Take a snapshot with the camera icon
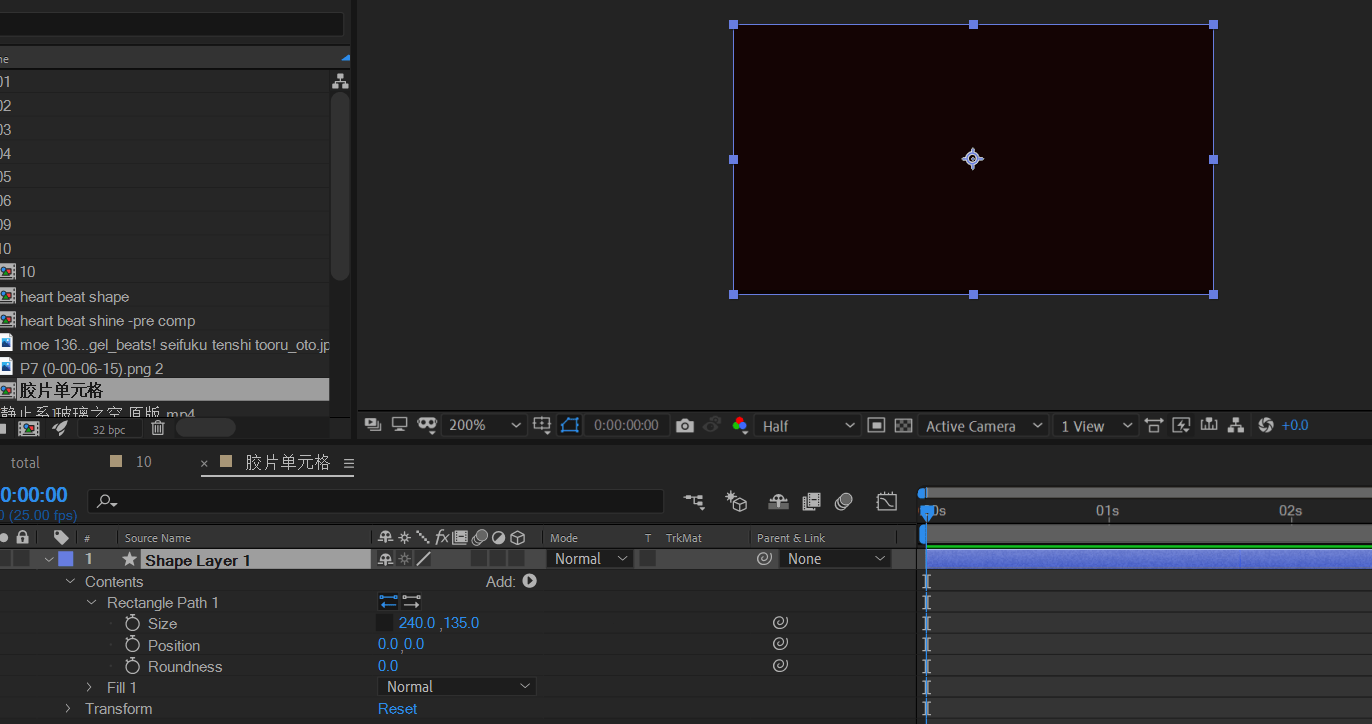 point(684,426)
